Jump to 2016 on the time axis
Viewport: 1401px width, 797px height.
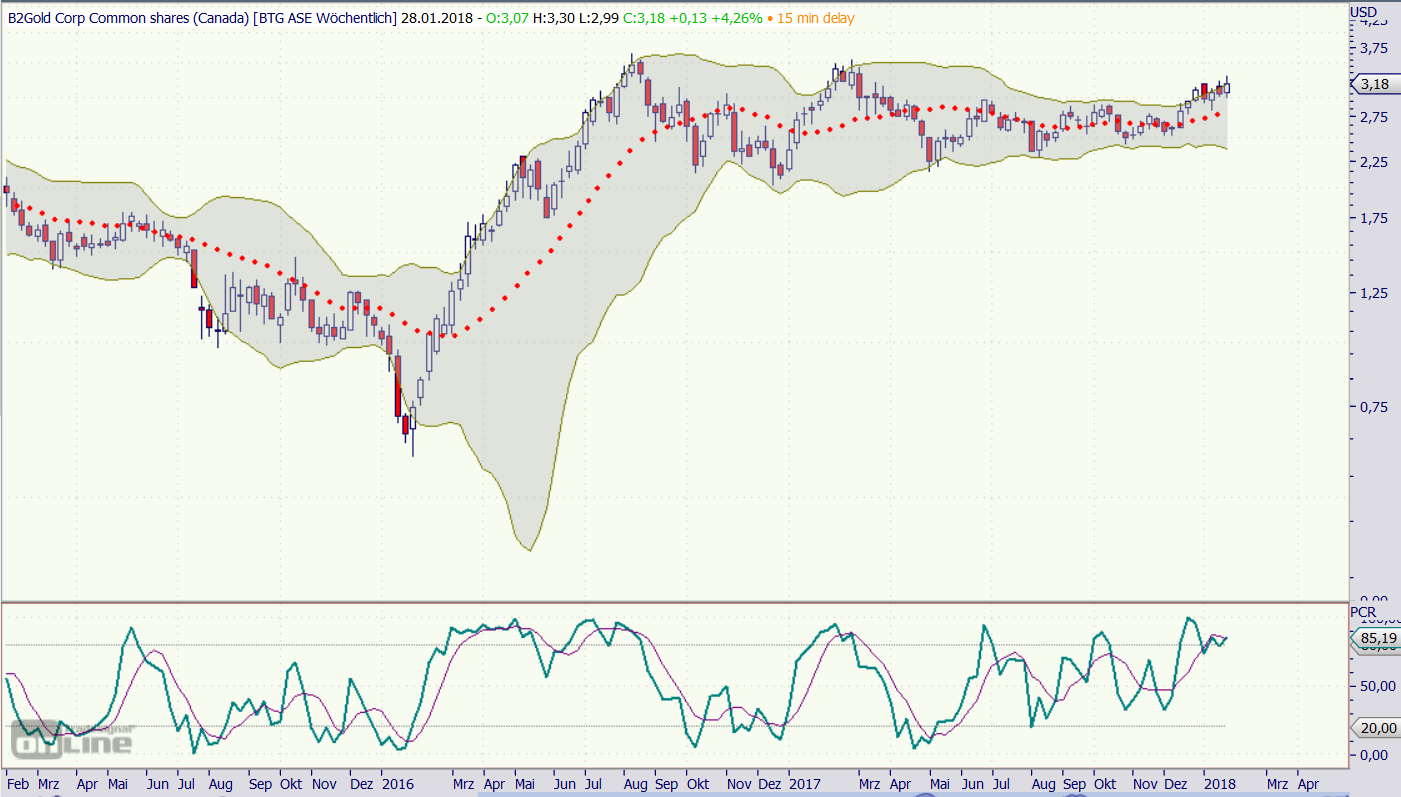(396, 786)
